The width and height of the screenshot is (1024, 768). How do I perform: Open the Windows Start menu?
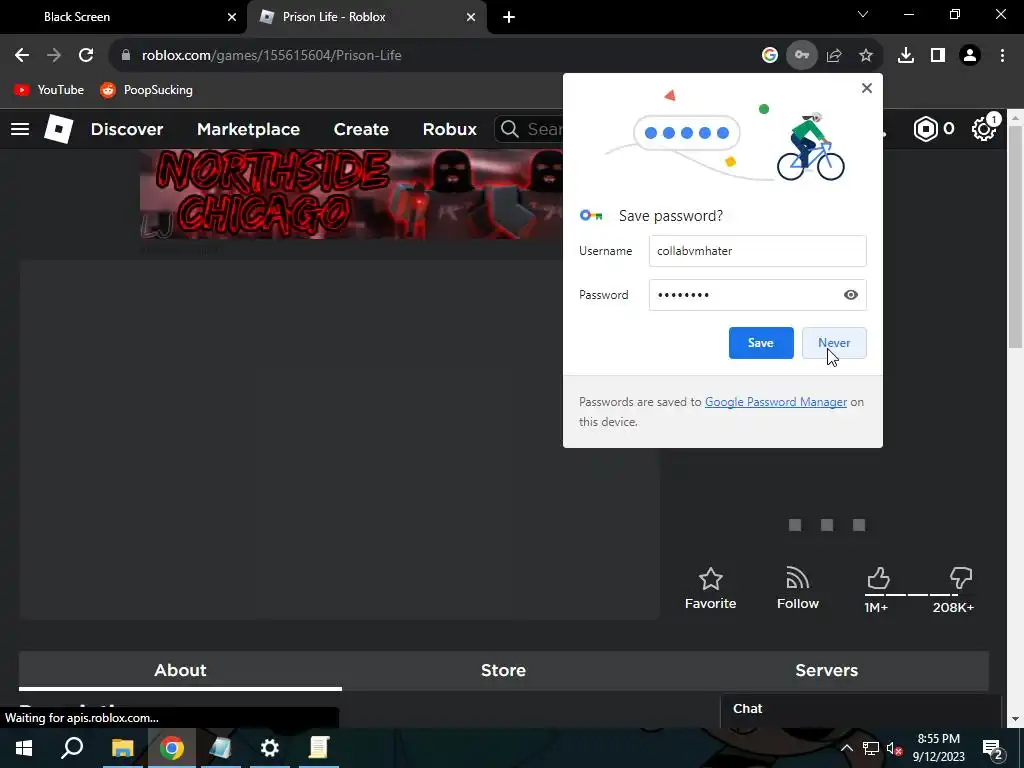[24, 748]
